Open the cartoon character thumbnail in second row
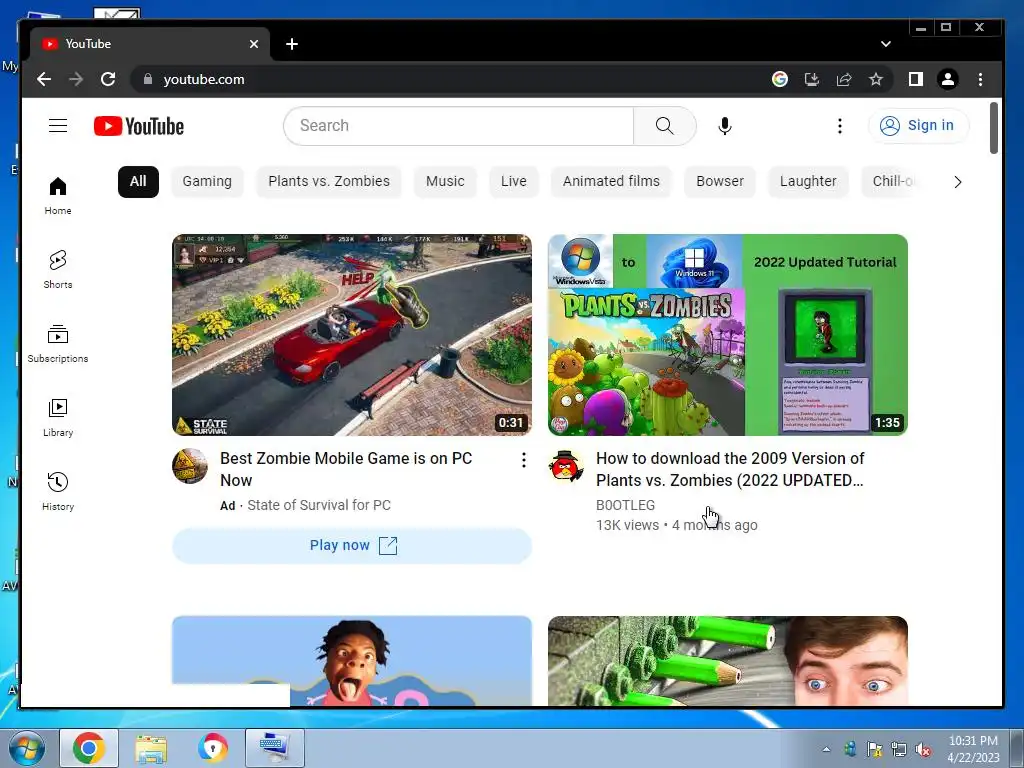Screen dimensions: 1024x768 352,661
